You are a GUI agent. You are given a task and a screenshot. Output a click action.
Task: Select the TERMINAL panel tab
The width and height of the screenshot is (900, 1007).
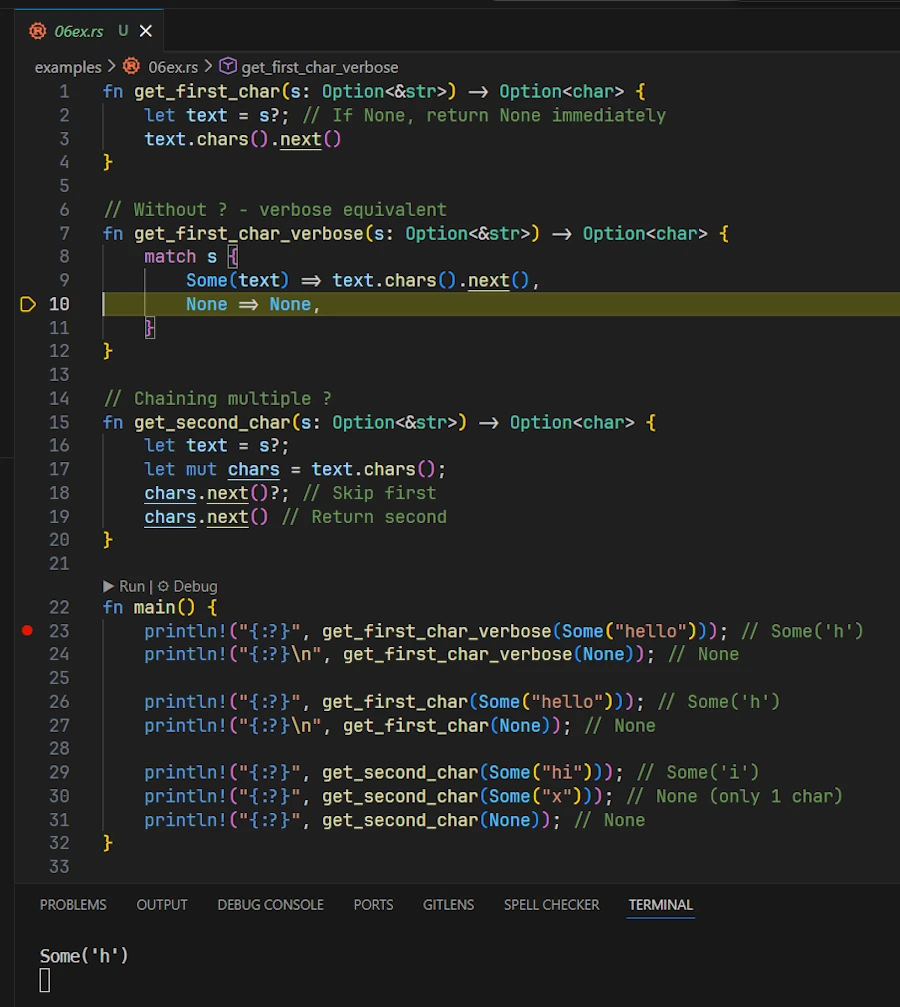coord(660,904)
